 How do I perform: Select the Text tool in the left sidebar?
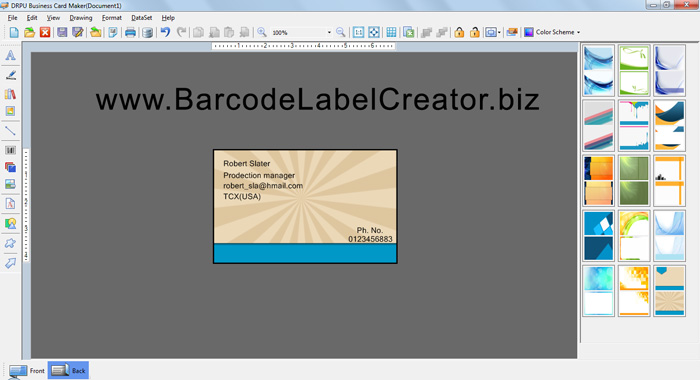11,56
